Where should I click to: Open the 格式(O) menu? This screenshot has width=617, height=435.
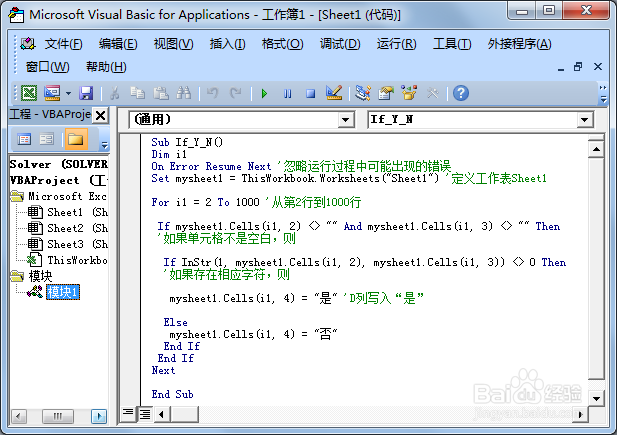pos(283,44)
